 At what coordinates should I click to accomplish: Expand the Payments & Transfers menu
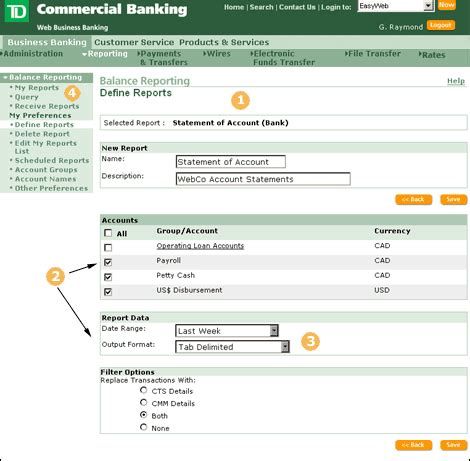point(163,58)
